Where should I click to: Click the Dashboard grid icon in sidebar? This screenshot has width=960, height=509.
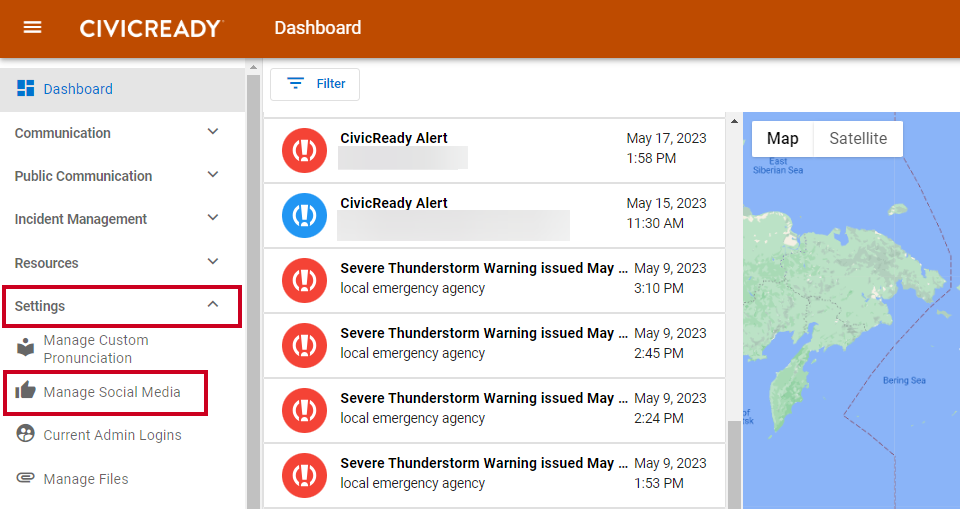(x=26, y=88)
